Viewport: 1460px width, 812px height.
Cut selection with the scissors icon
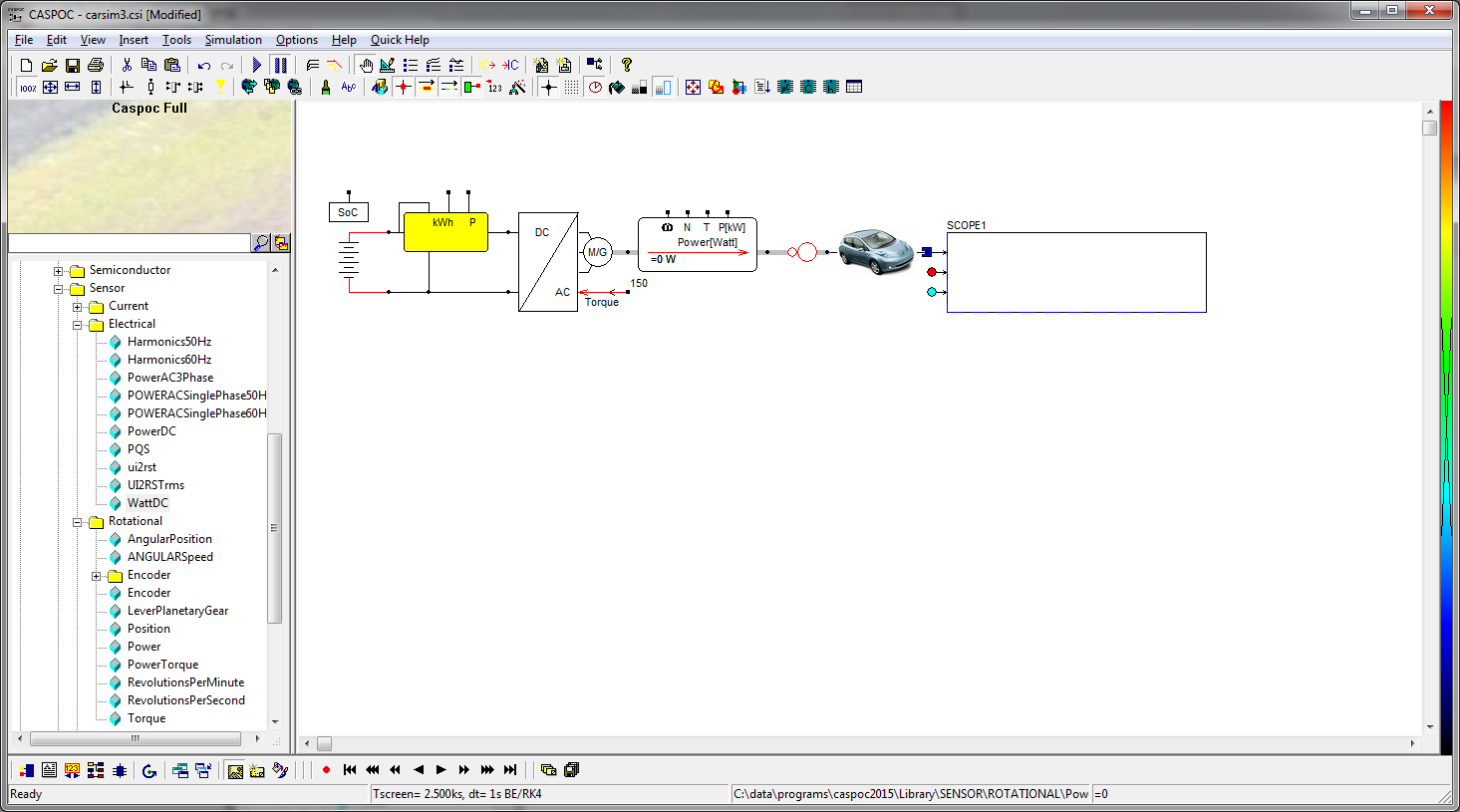pos(127,65)
